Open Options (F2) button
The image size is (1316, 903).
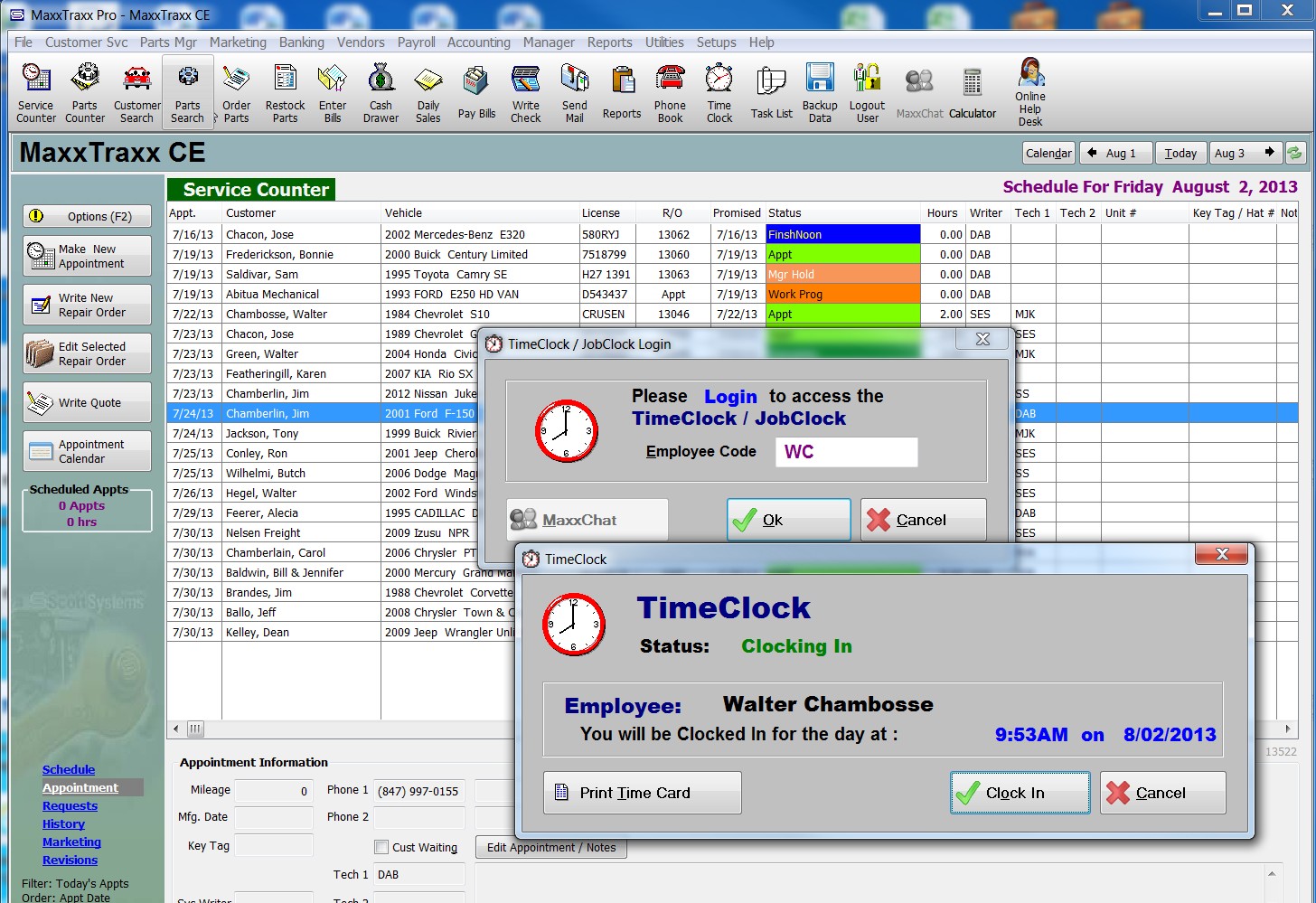[87, 216]
